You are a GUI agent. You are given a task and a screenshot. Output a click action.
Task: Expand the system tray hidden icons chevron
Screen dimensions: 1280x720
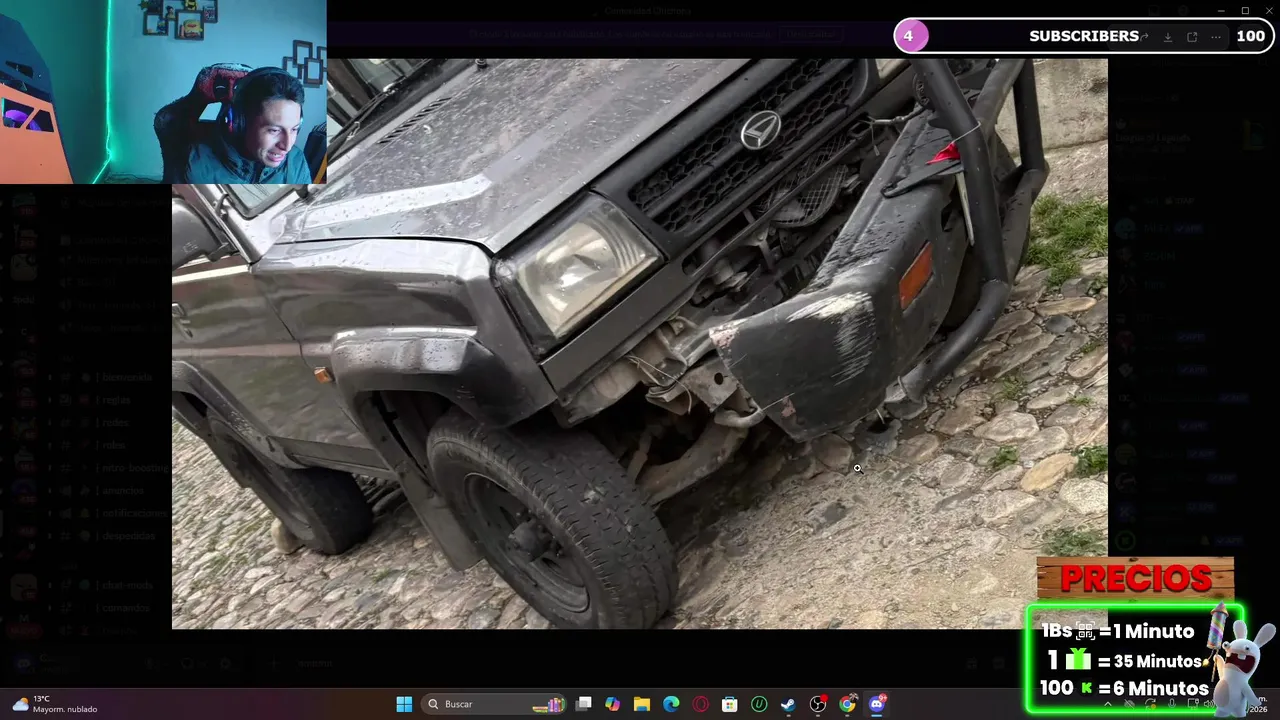coord(1107,704)
